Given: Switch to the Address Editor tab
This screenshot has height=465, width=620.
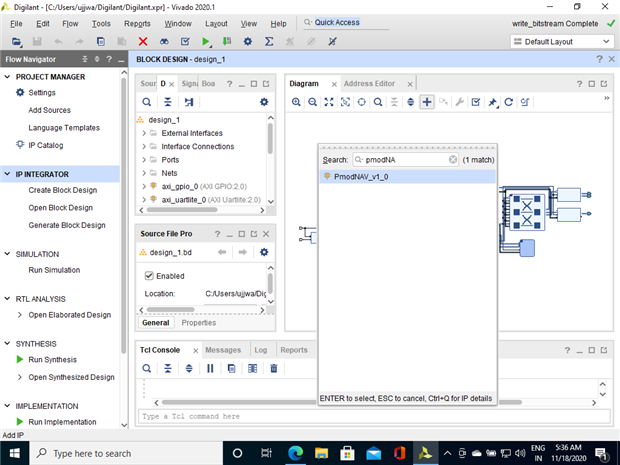Looking at the screenshot, I should click(370, 84).
